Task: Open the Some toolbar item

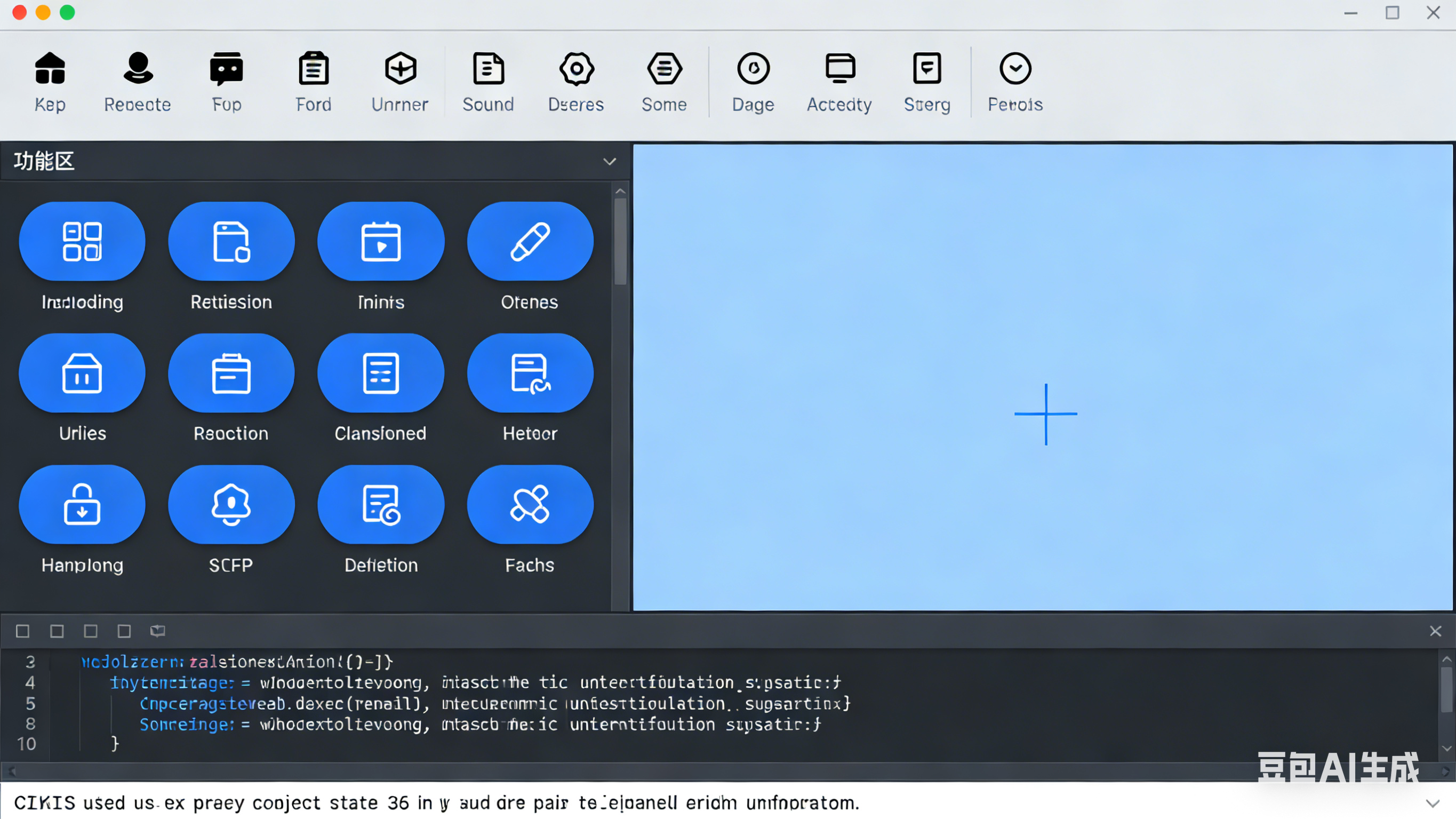Action: (664, 69)
